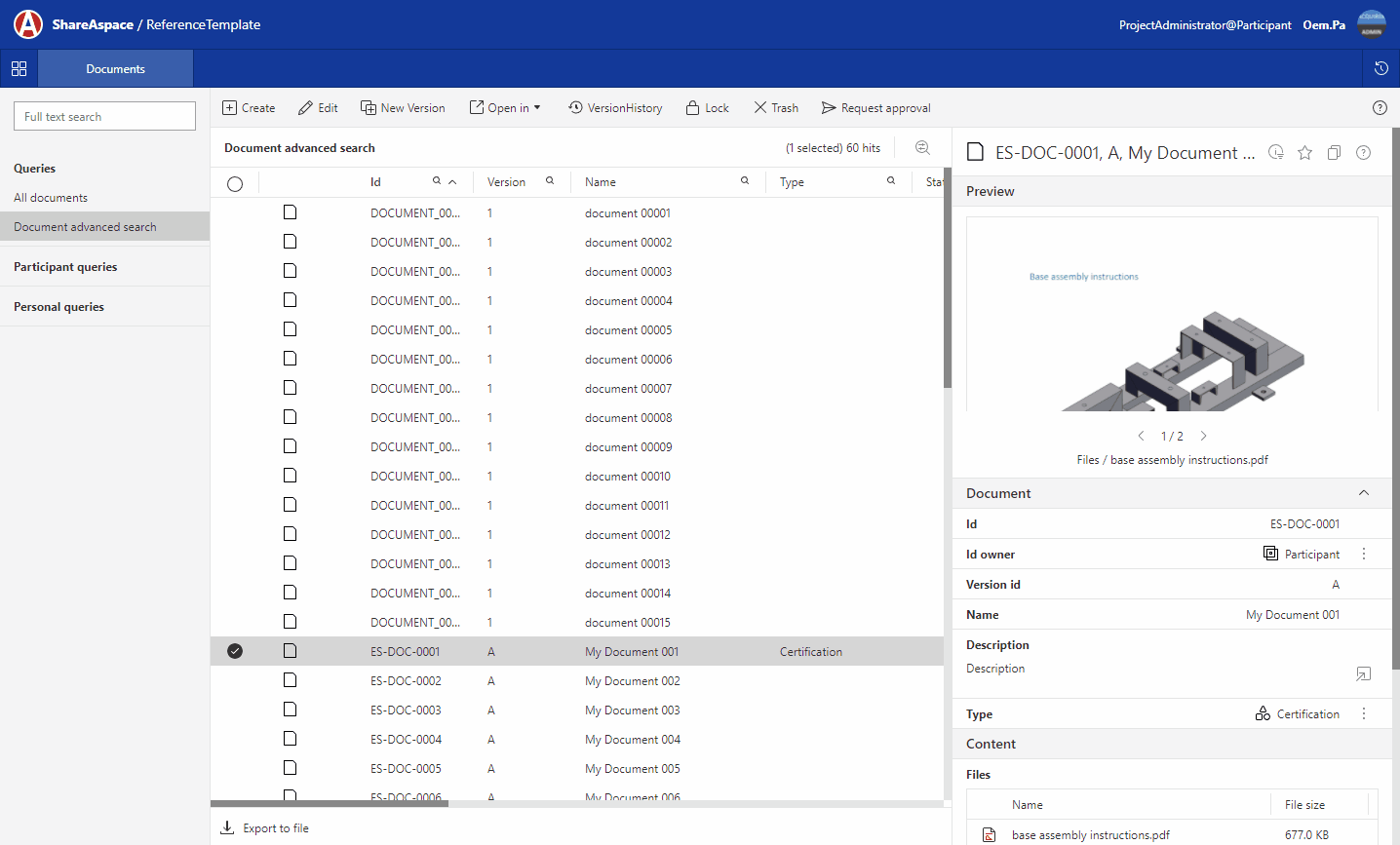Select the row checkbox for document 00001
This screenshot has height=845, width=1400.
coord(234,211)
